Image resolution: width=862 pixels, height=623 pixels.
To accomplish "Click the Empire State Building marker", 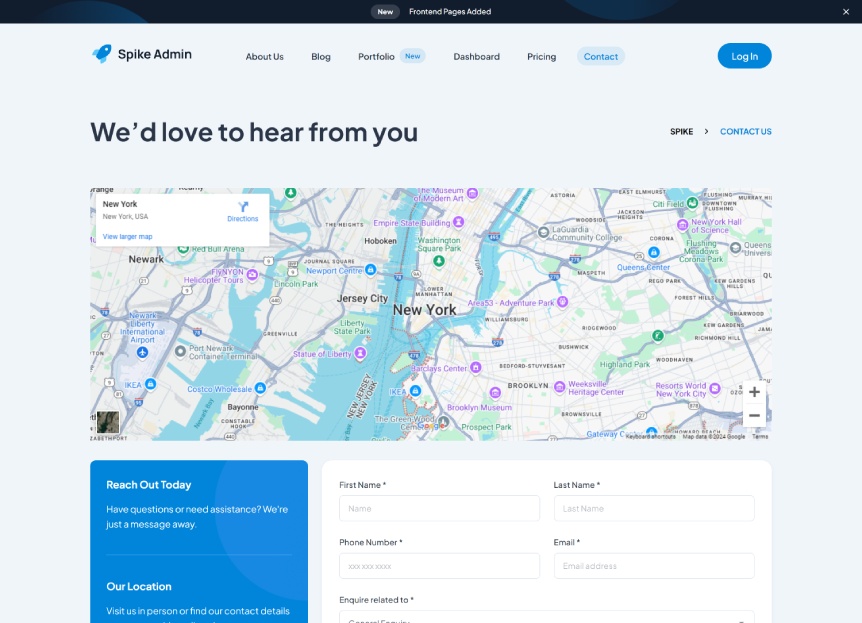I will (x=458, y=222).
